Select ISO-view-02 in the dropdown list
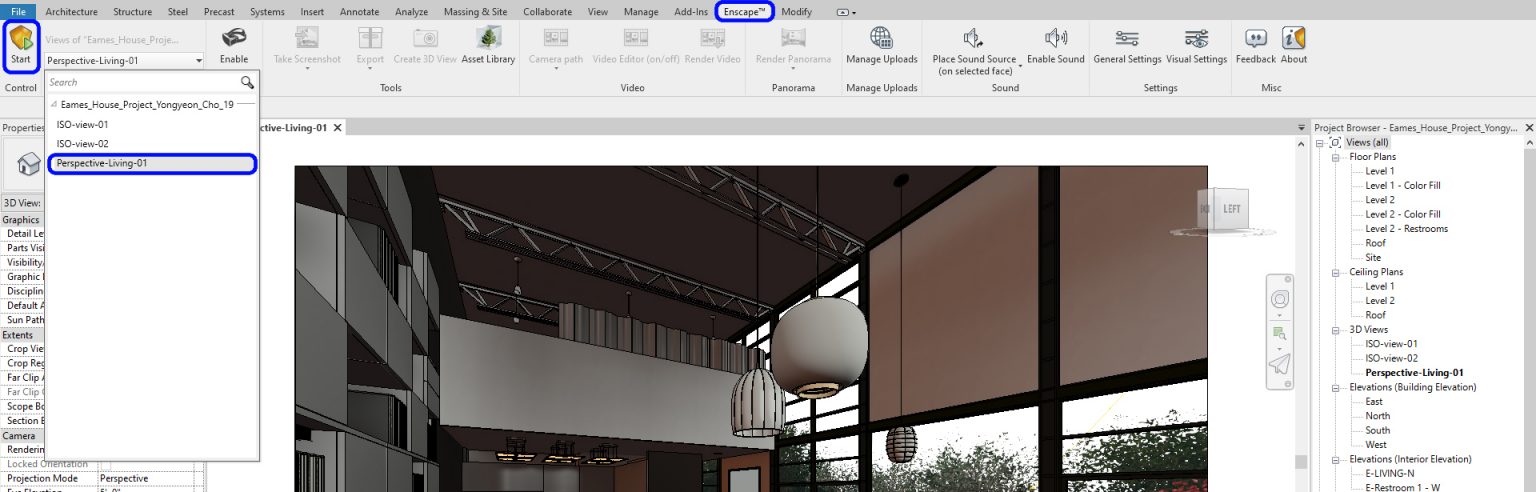Viewport: 1536px width, 492px height. click(x=83, y=144)
